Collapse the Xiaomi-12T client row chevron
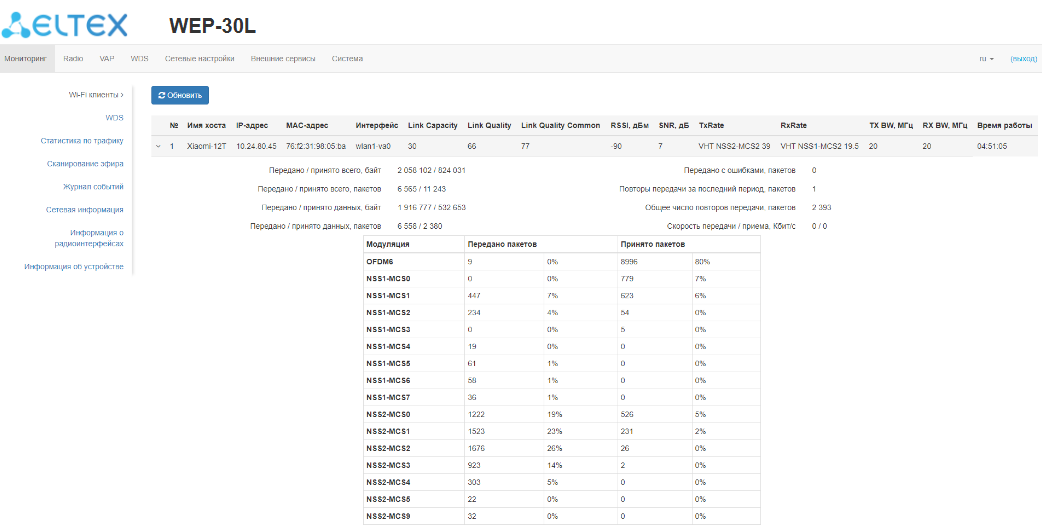This screenshot has width=1042, height=531. click(x=158, y=147)
